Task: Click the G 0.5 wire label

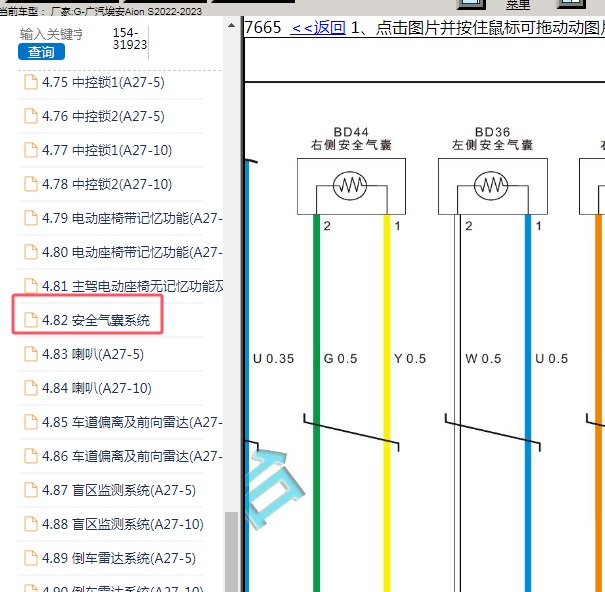Action: point(340,359)
